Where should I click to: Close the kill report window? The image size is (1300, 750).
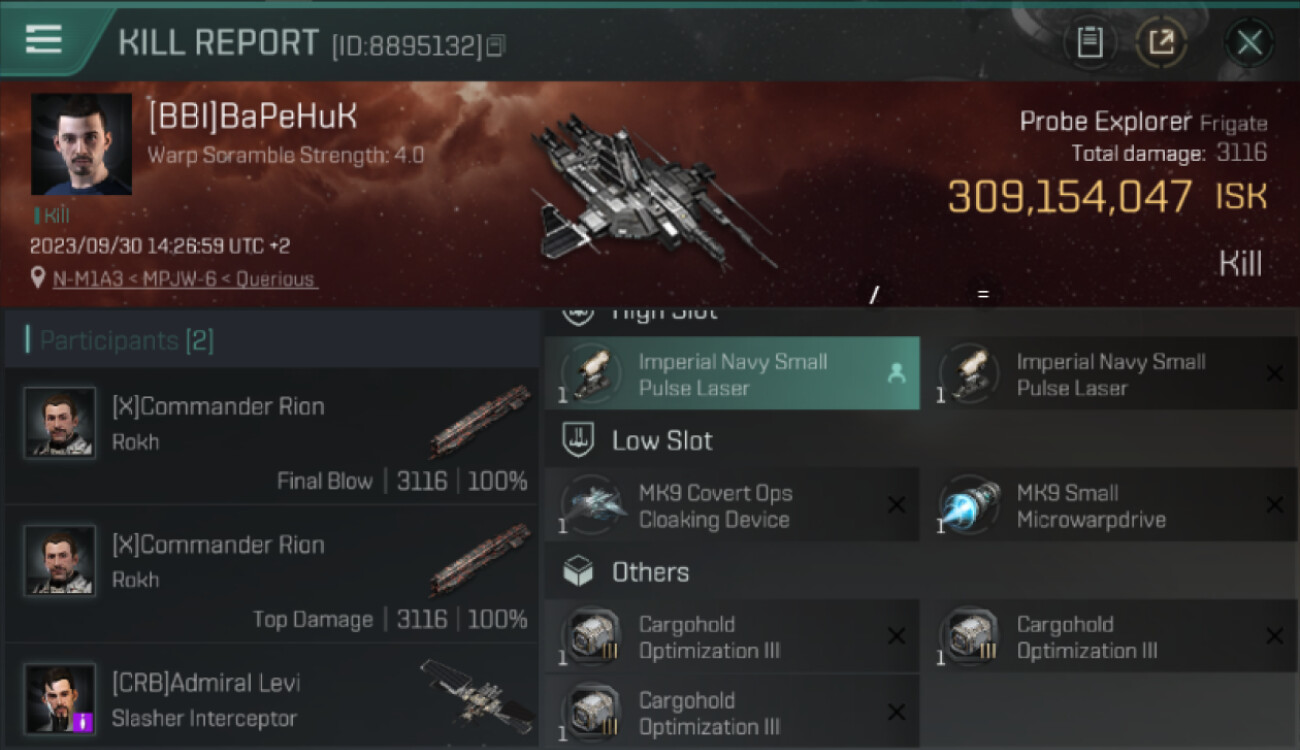1249,42
